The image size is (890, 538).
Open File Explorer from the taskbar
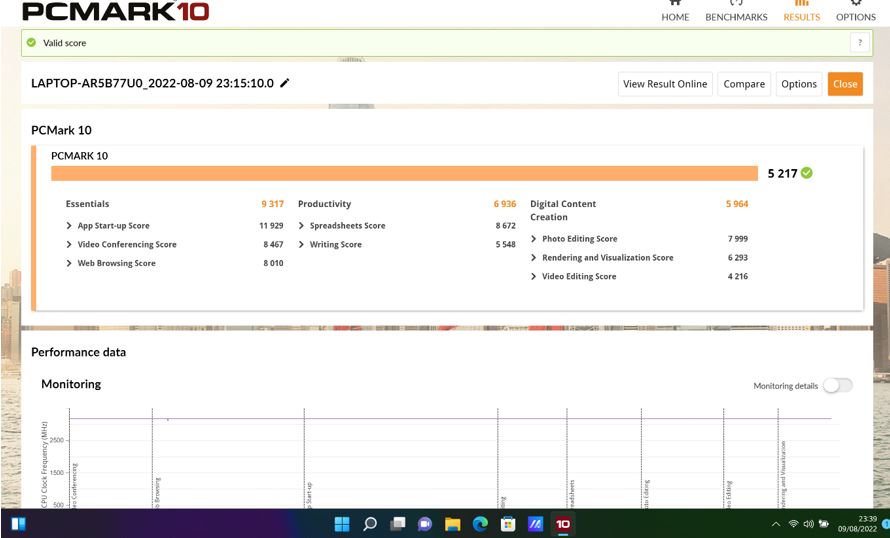click(452, 523)
